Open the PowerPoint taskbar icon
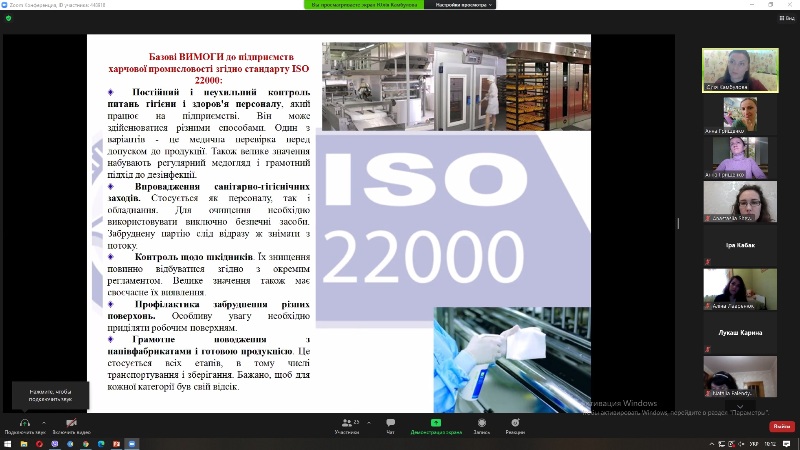800x450 pixels. (116, 444)
